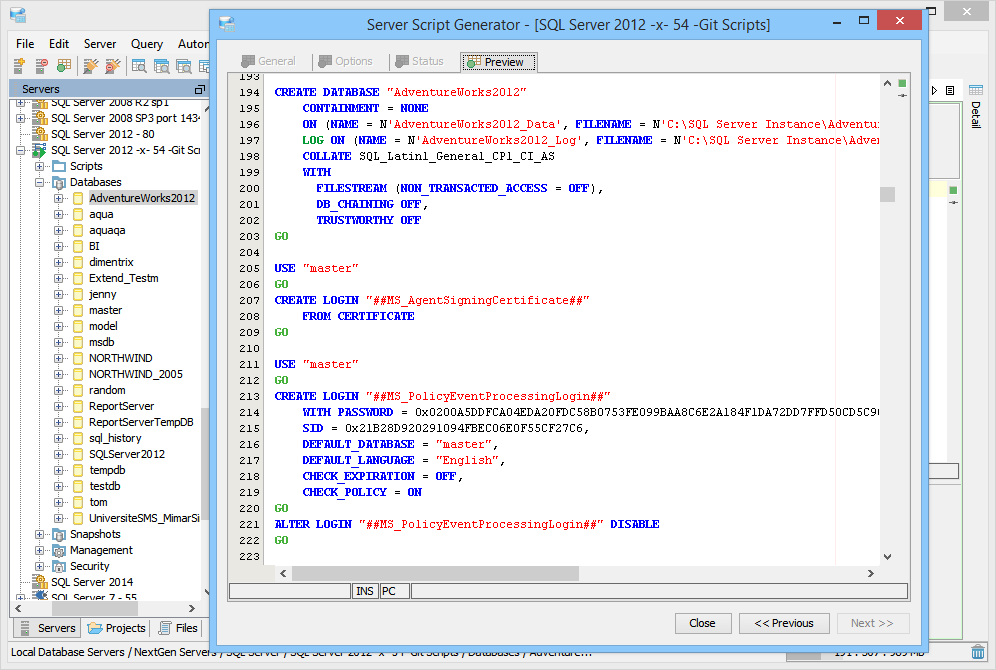Expand the msdb database node

[58, 342]
